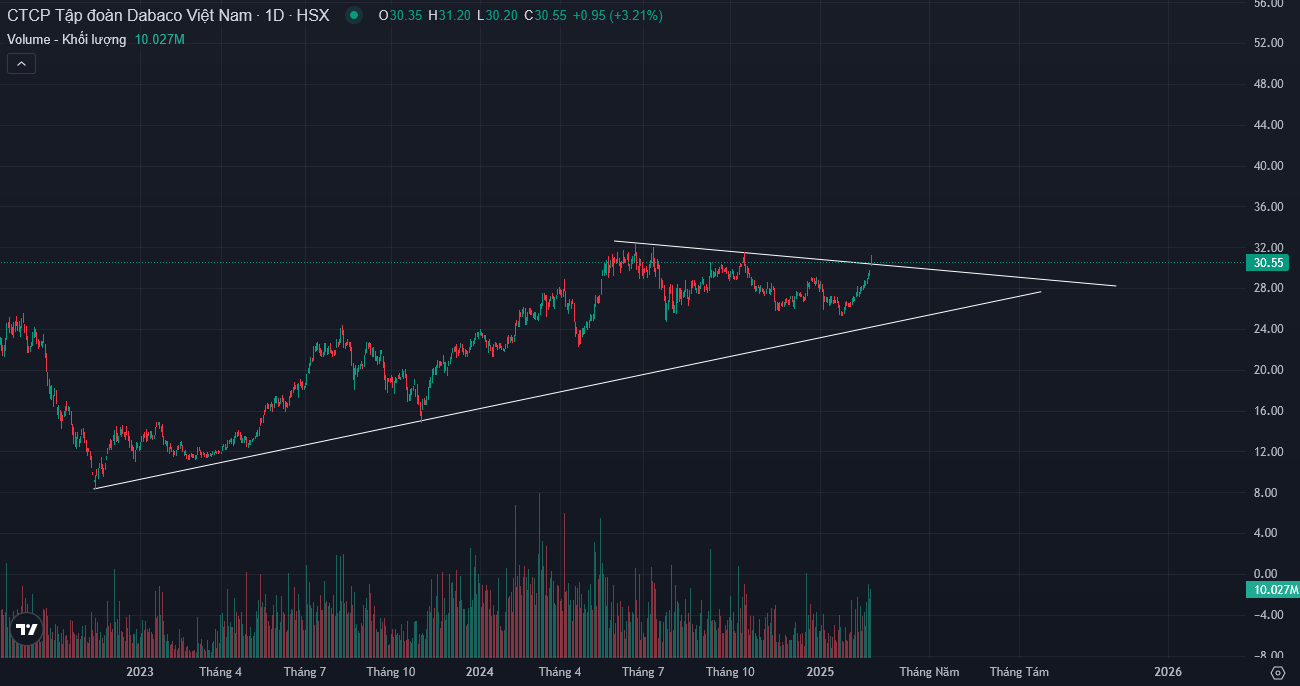Click the high price value H31.20
Screen dimensions: 1300x686
450,15
